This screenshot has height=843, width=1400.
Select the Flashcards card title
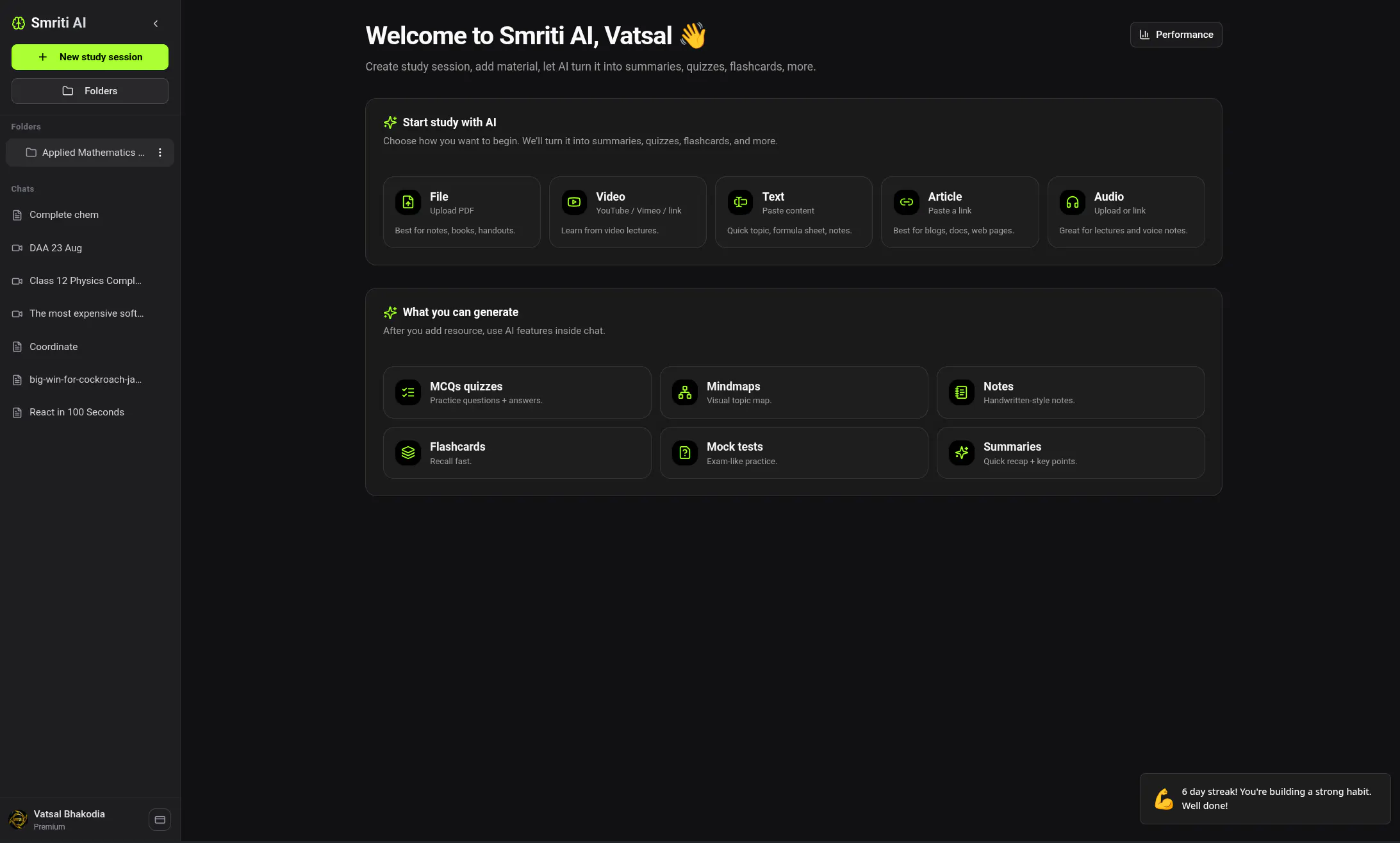tap(457, 447)
